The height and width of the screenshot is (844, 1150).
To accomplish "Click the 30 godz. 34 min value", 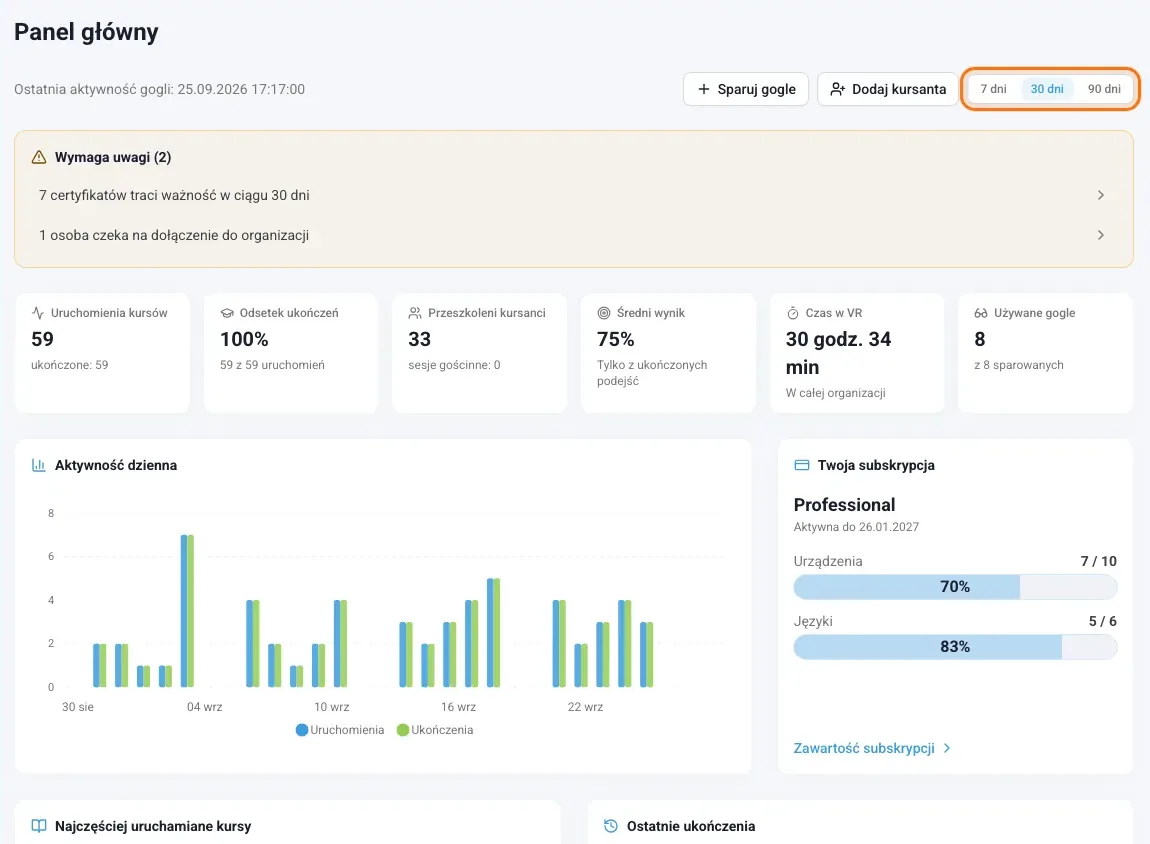I will click(838, 353).
